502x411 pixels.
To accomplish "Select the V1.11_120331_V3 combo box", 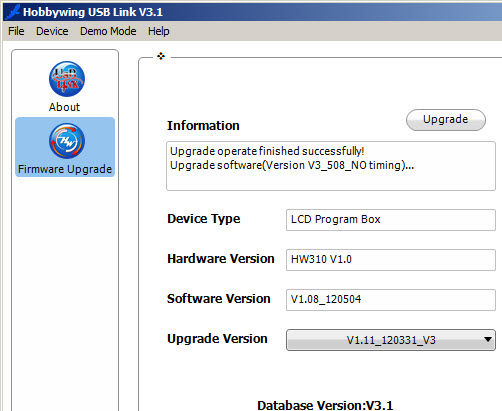I will pos(391,340).
